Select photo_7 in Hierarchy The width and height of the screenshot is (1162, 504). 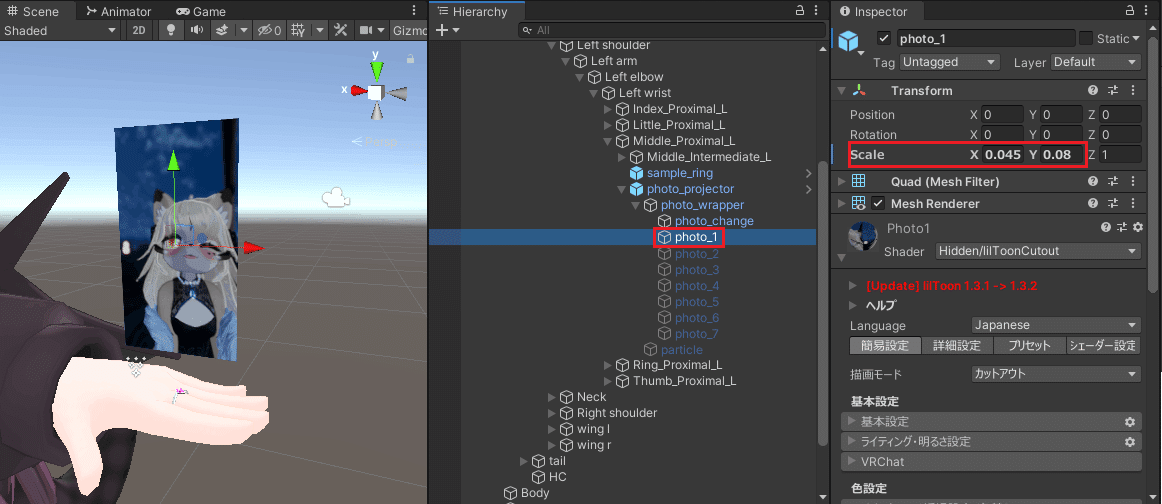(x=697, y=334)
